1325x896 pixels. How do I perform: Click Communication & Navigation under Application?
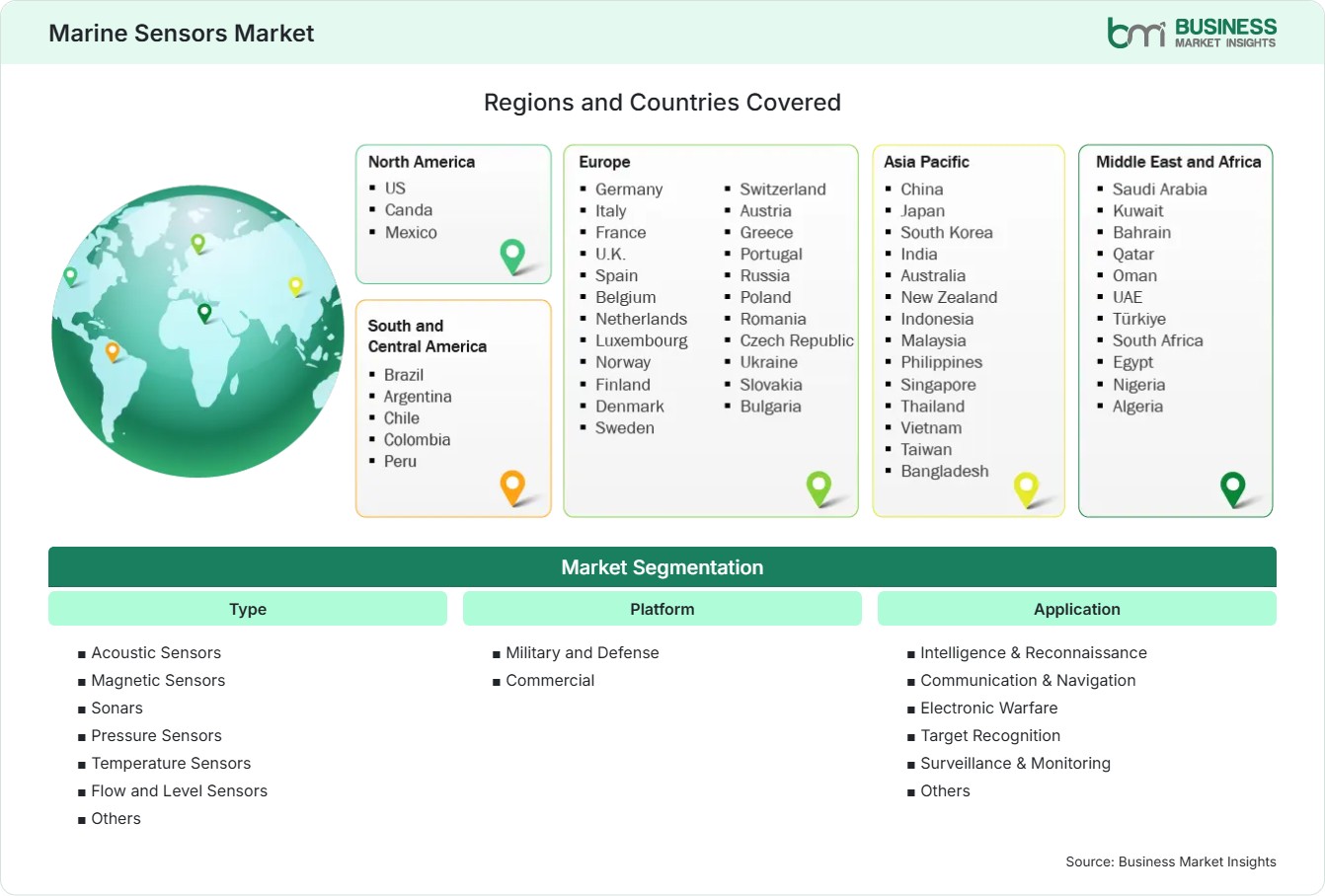(x=1028, y=681)
